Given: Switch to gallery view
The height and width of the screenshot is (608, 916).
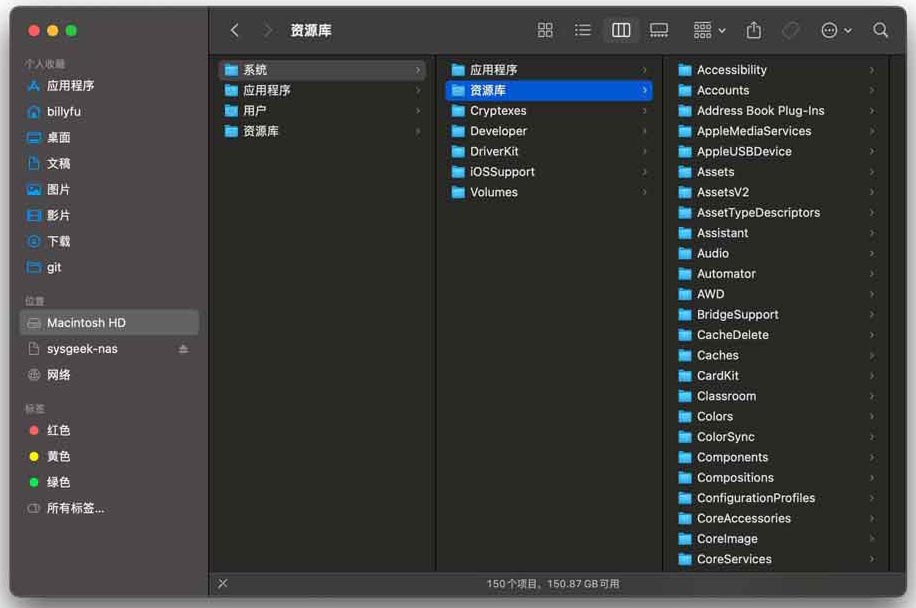Looking at the screenshot, I should [x=659, y=31].
